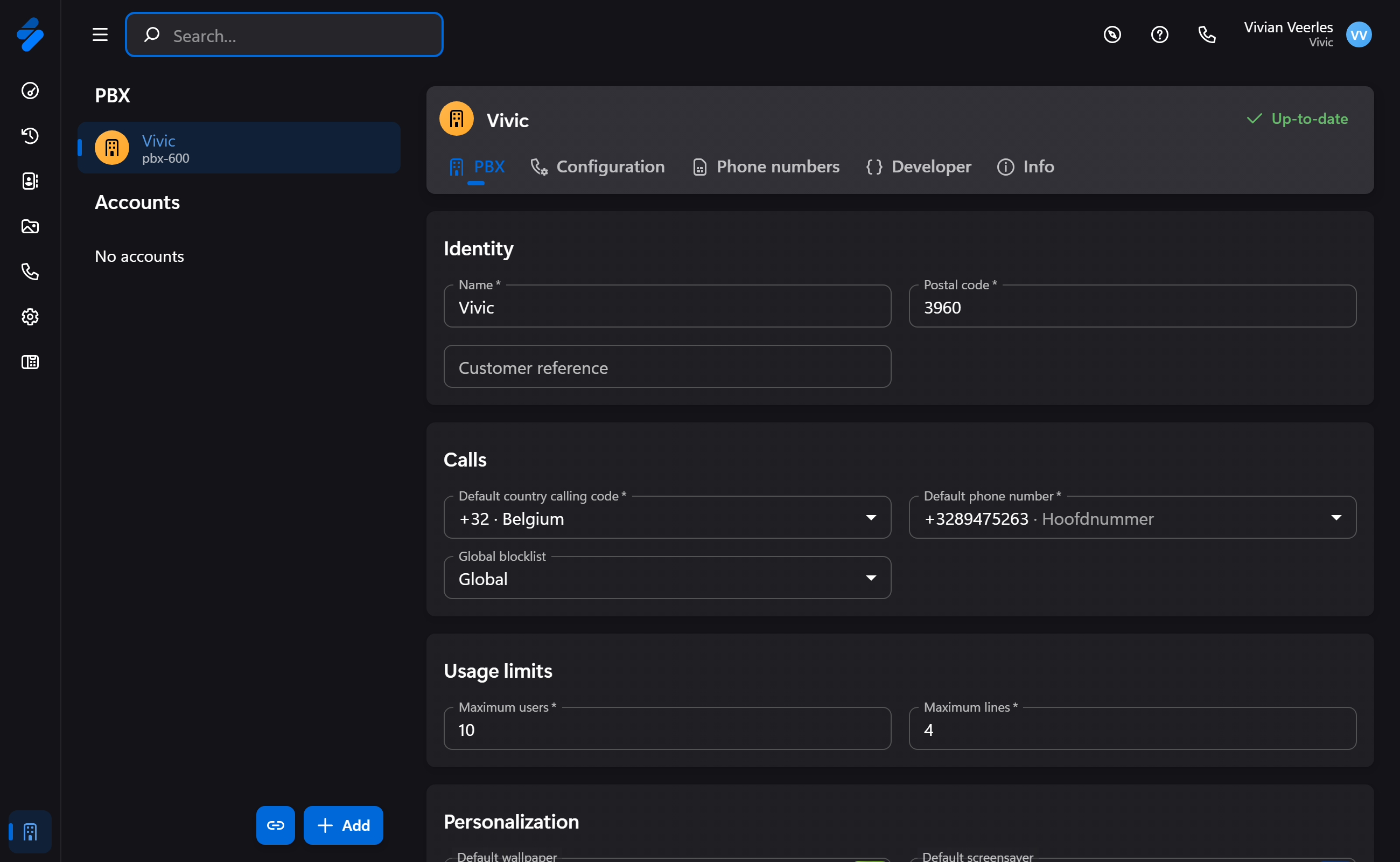Click the Name input field
1400x862 pixels.
click(667, 307)
